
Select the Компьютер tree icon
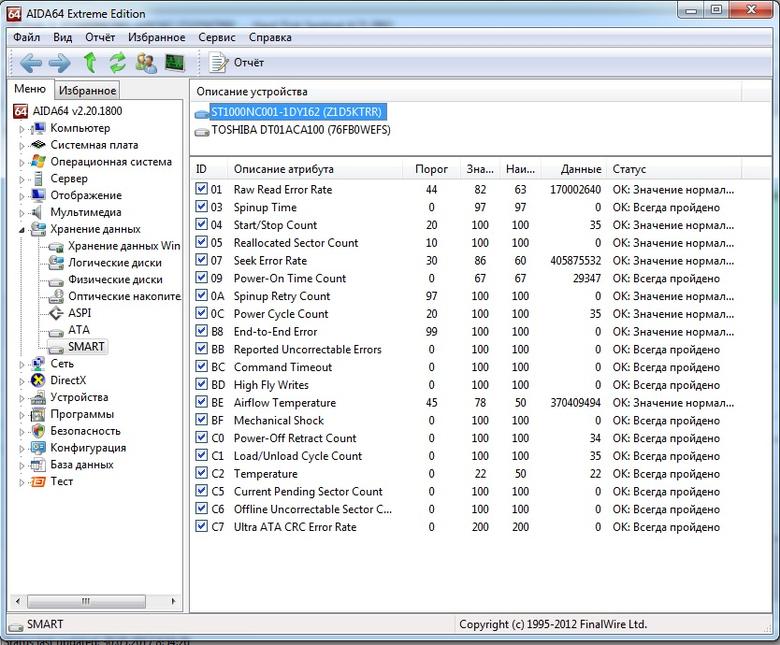[x=38, y=128]
